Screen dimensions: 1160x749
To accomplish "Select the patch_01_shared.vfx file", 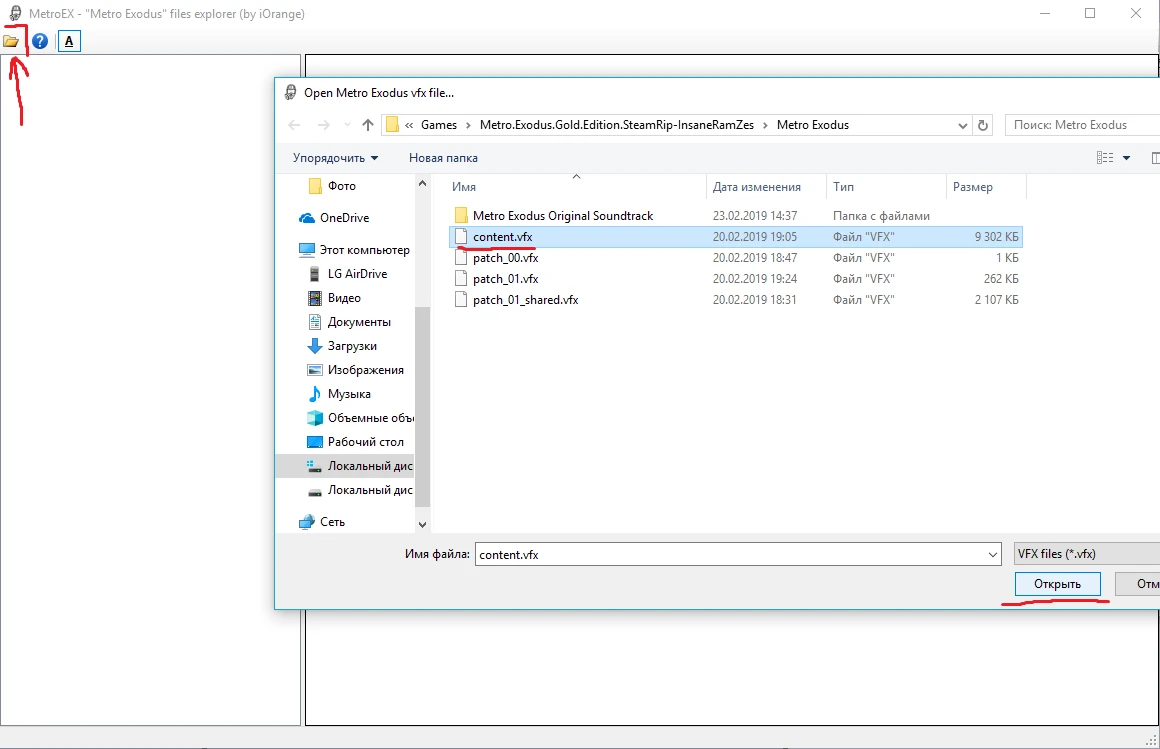I will pyautogui.click(x=525, y=300).
